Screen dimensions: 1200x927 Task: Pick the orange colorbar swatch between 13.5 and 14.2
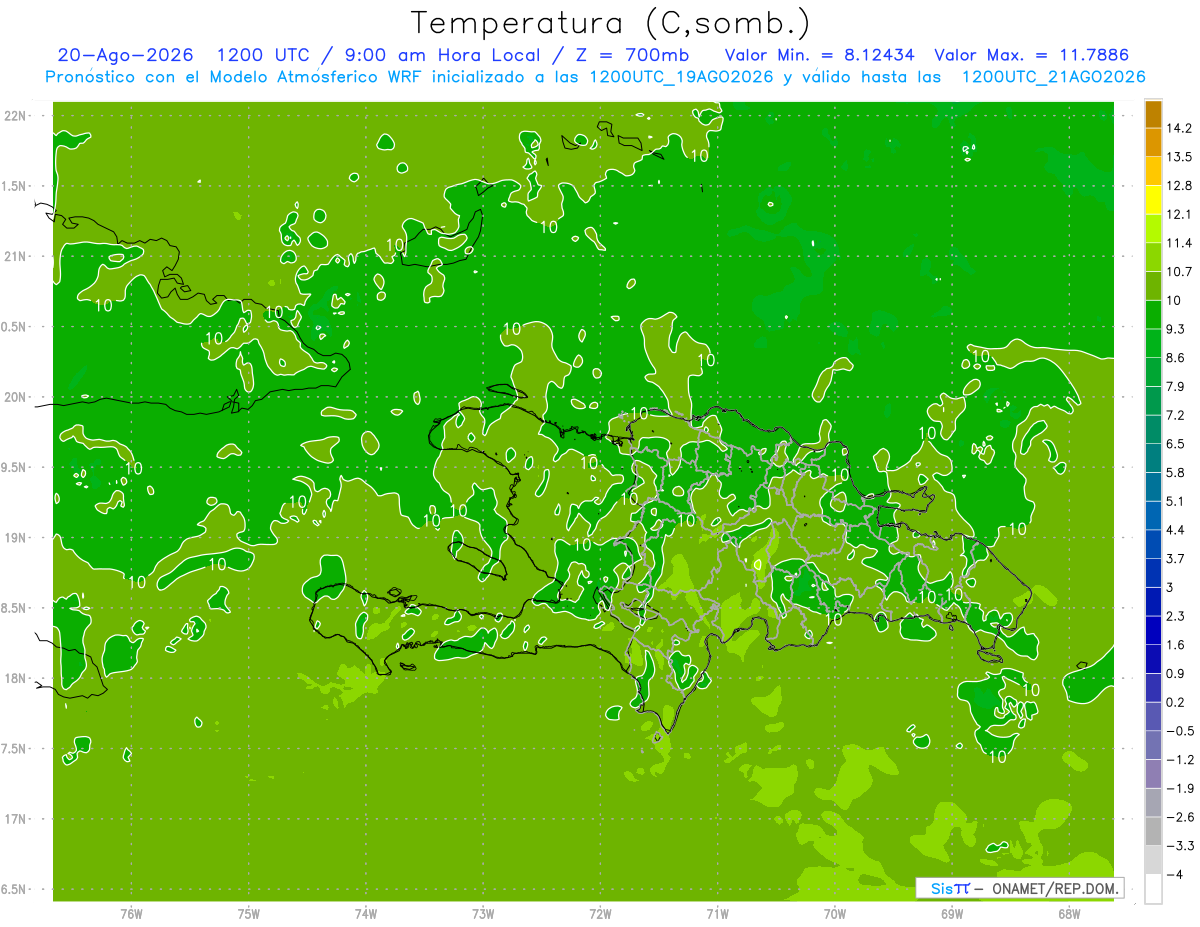pyautogui.click(x=1153, y=143)
